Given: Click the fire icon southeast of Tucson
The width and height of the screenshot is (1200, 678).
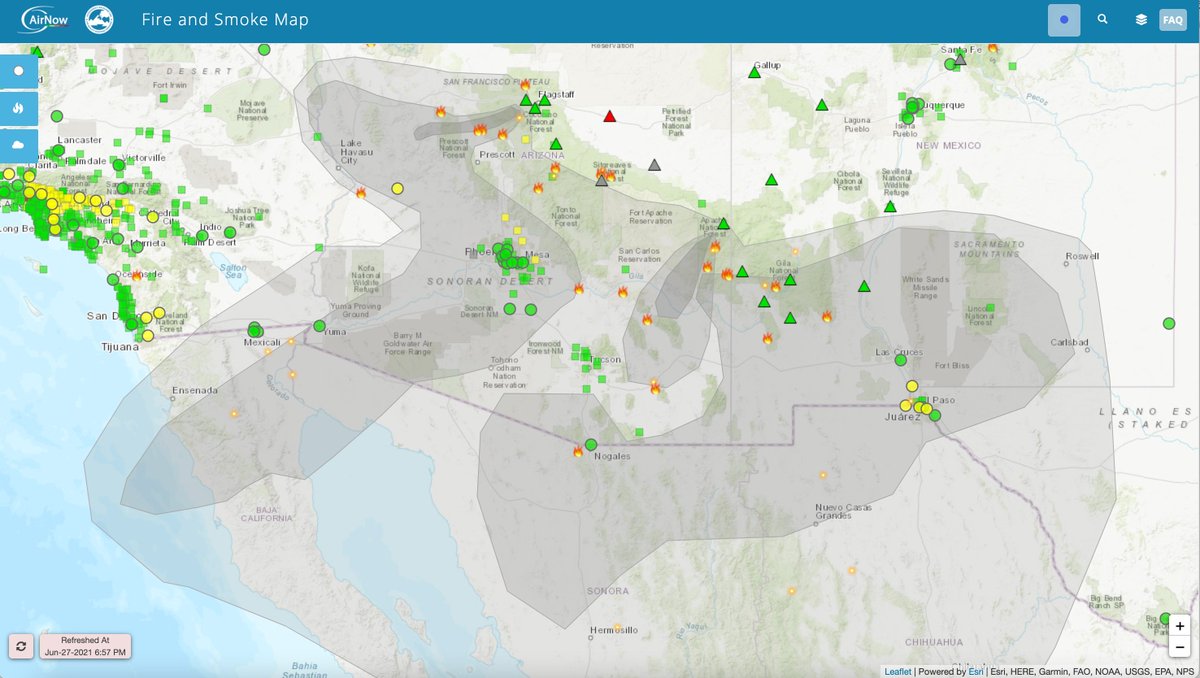Looking at the screenshot, I should pos(655,387).
